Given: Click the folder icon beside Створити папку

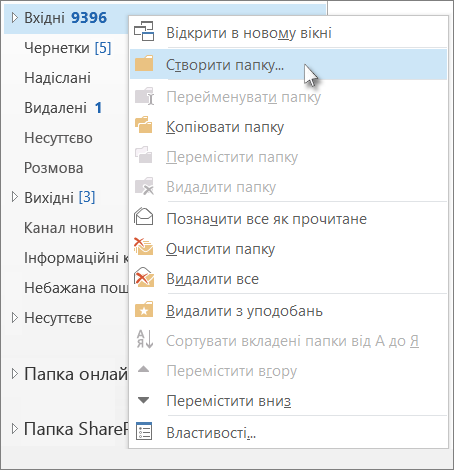Looking at the screenshot, I should pyautogui.click(x=144, y=63).
